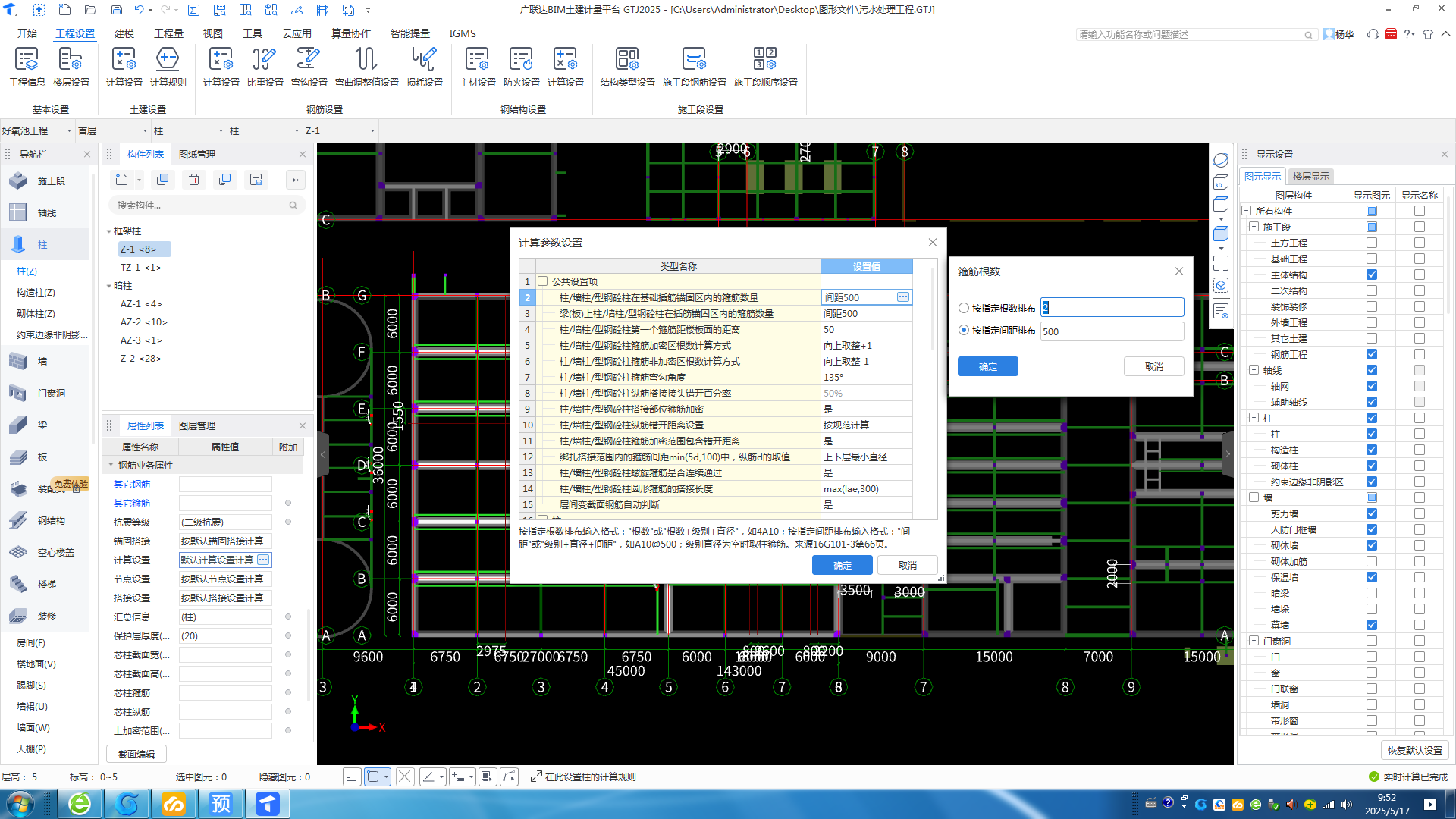Screen dimensions: 1456x819
Task: Toggle 显示图元 checkbox for 构造柱
Action: (x=1371, y=450)
